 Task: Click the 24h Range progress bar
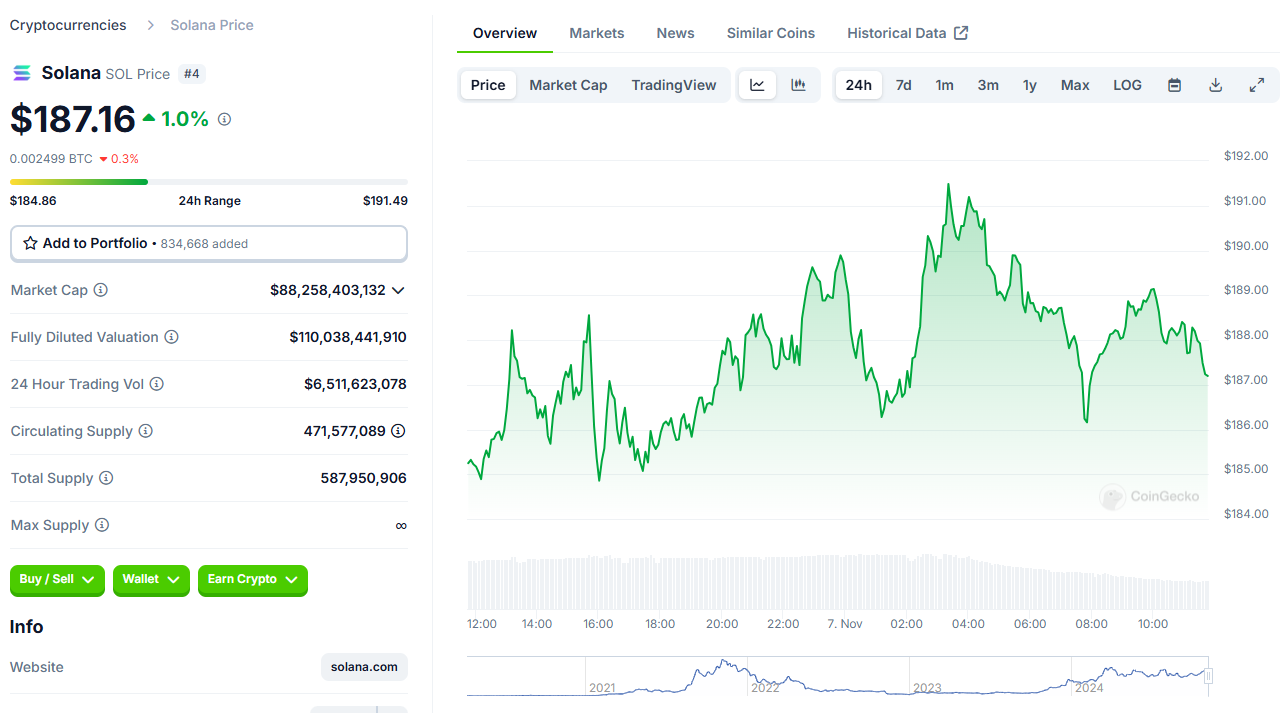(209, 182)
